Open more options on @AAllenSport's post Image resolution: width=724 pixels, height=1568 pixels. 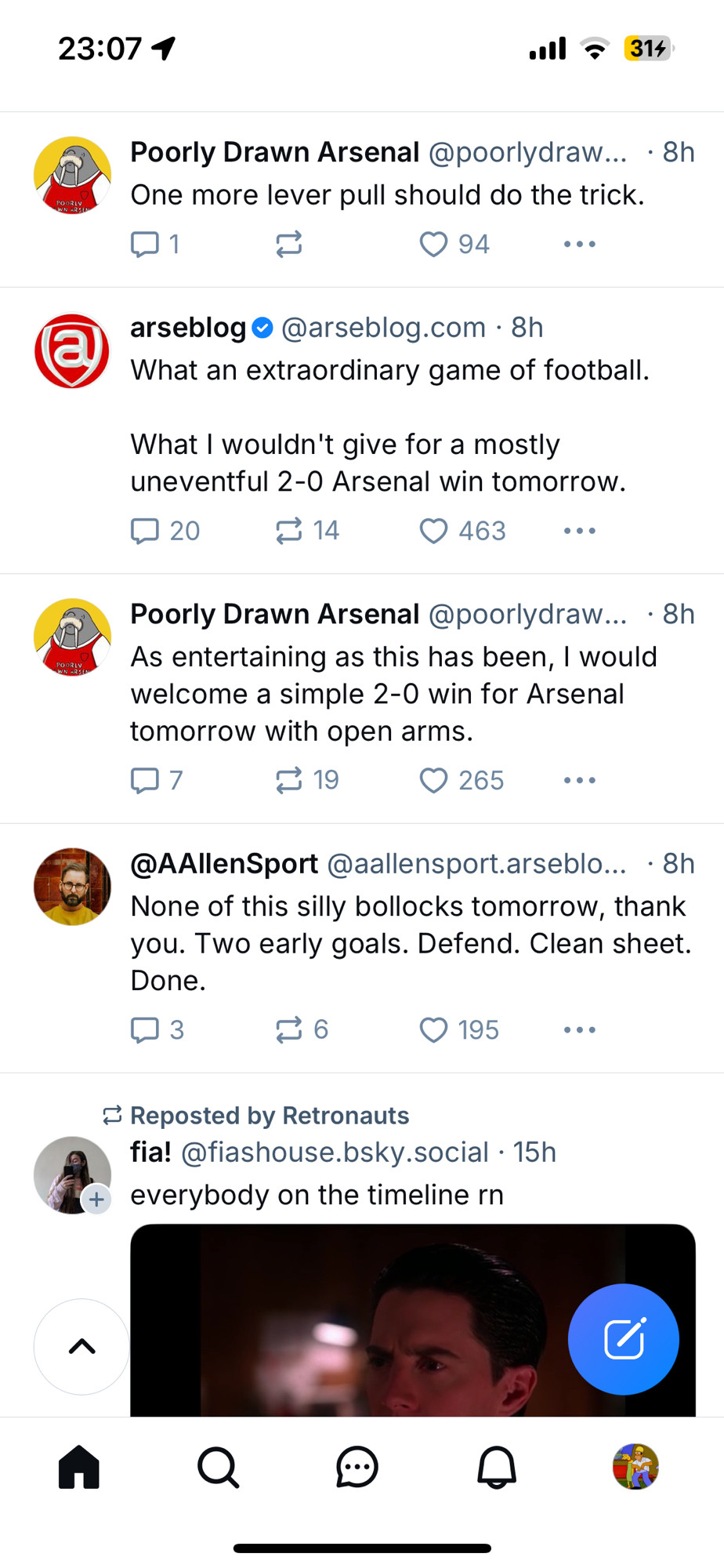(580, 1029)
